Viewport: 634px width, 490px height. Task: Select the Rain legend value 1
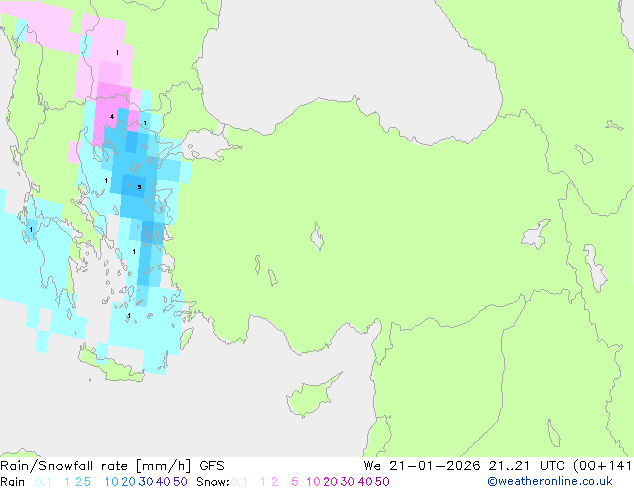click(x=67, y=482)
